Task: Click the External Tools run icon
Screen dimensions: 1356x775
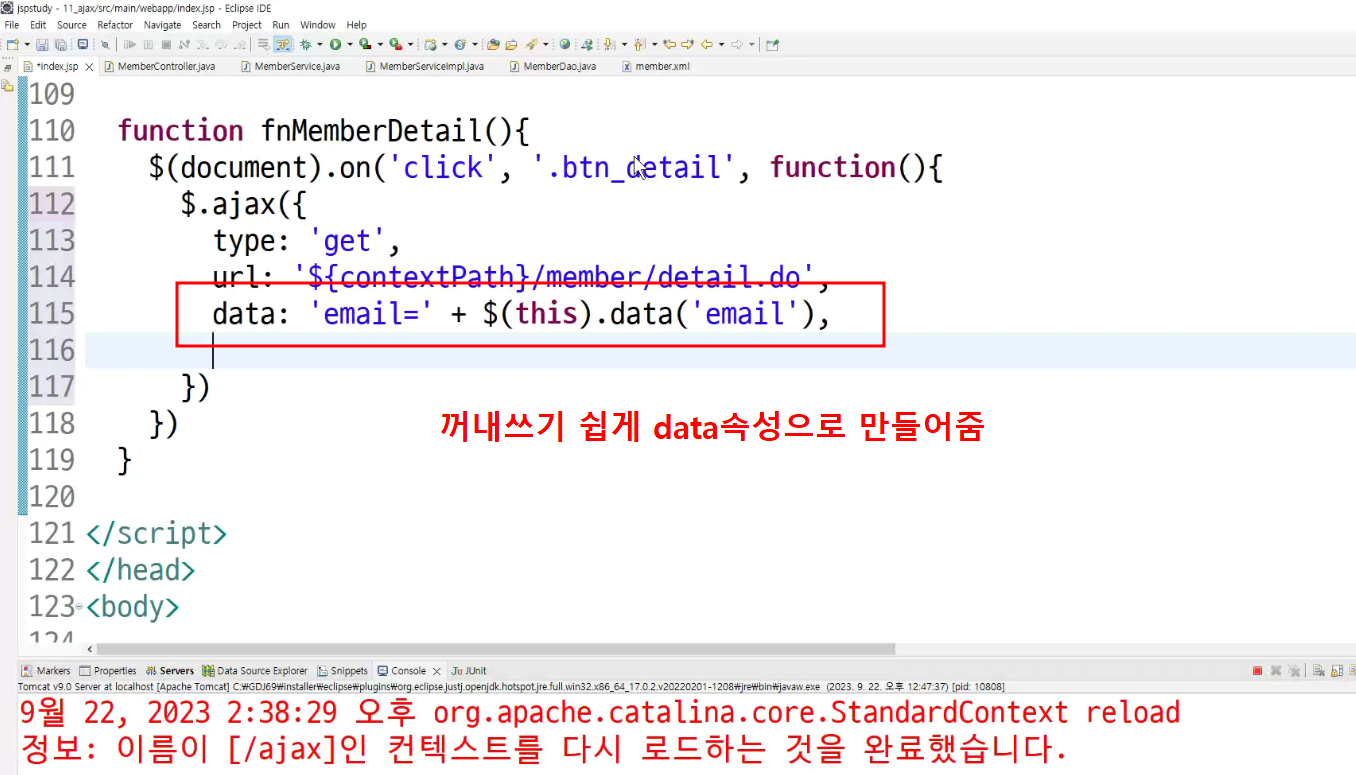Action: tap(396, 44)
